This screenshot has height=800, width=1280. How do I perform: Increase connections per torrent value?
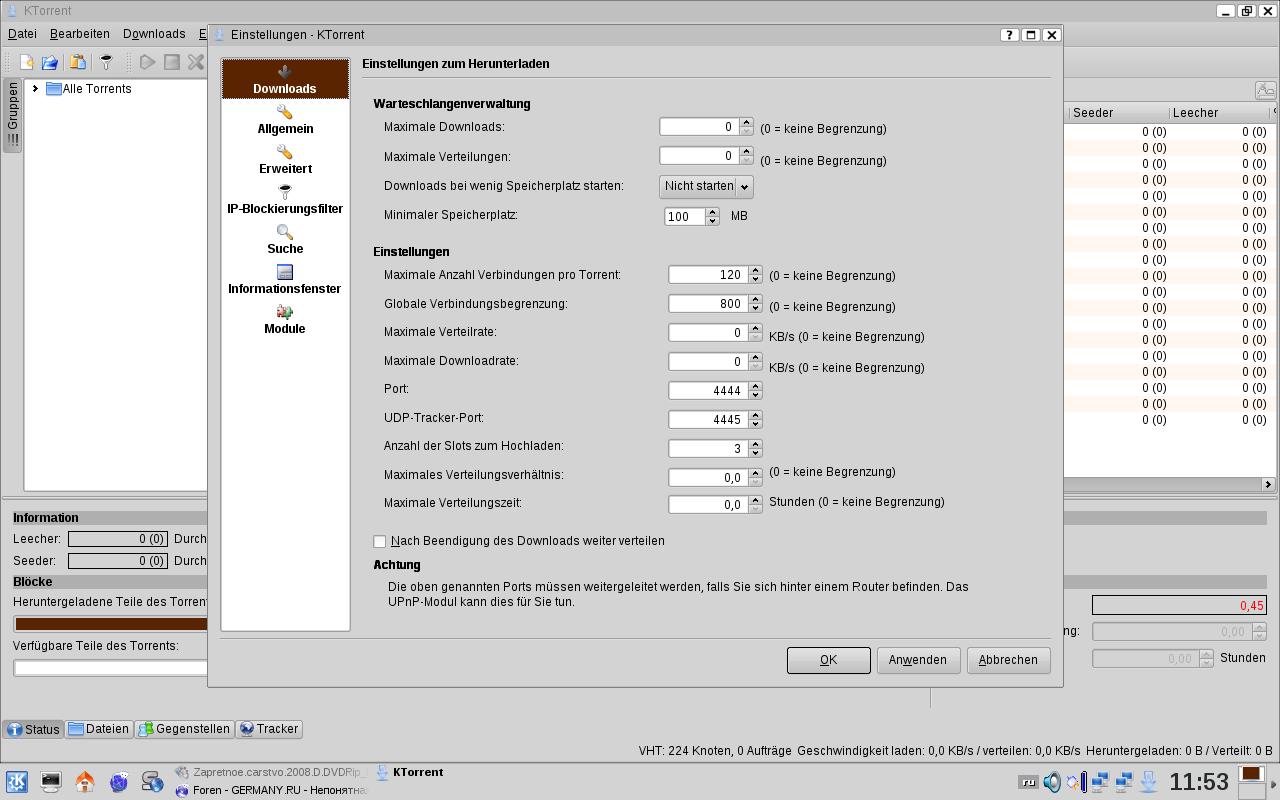click(755, 270)
